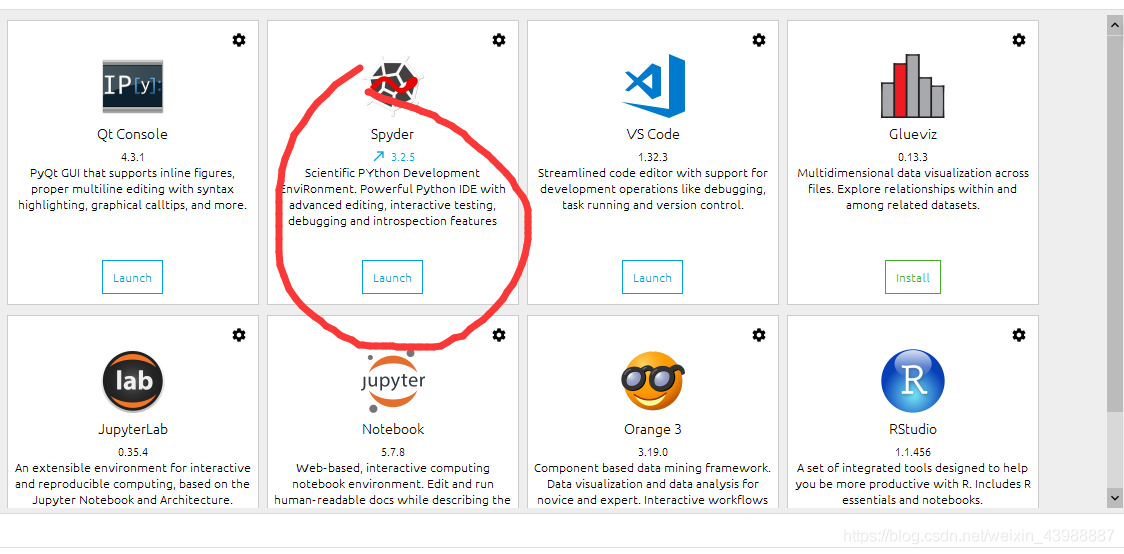
Task: Launch VS Code
Action: click(652, 277)
